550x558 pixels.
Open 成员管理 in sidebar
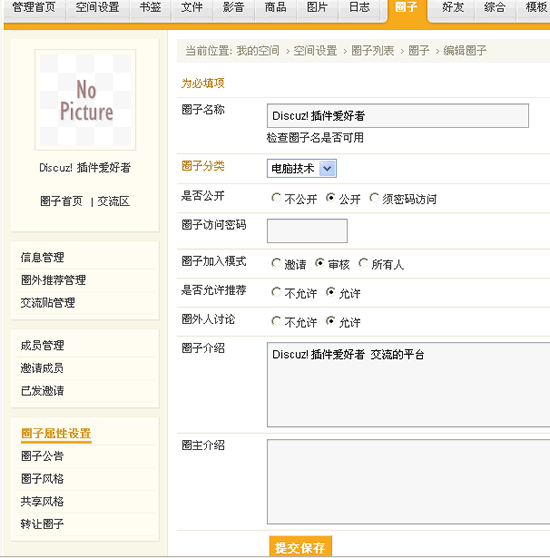tap(42, 345)
